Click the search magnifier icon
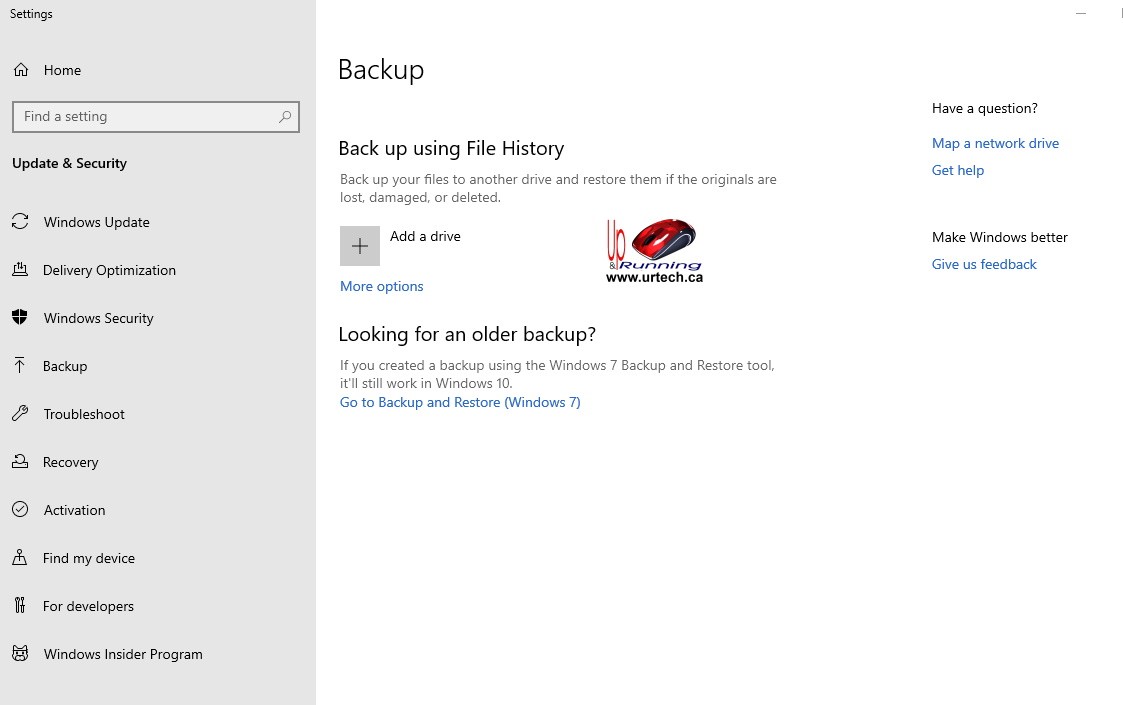The height and width of the screenshot is (705, 1123). click(x=285, y=117)
